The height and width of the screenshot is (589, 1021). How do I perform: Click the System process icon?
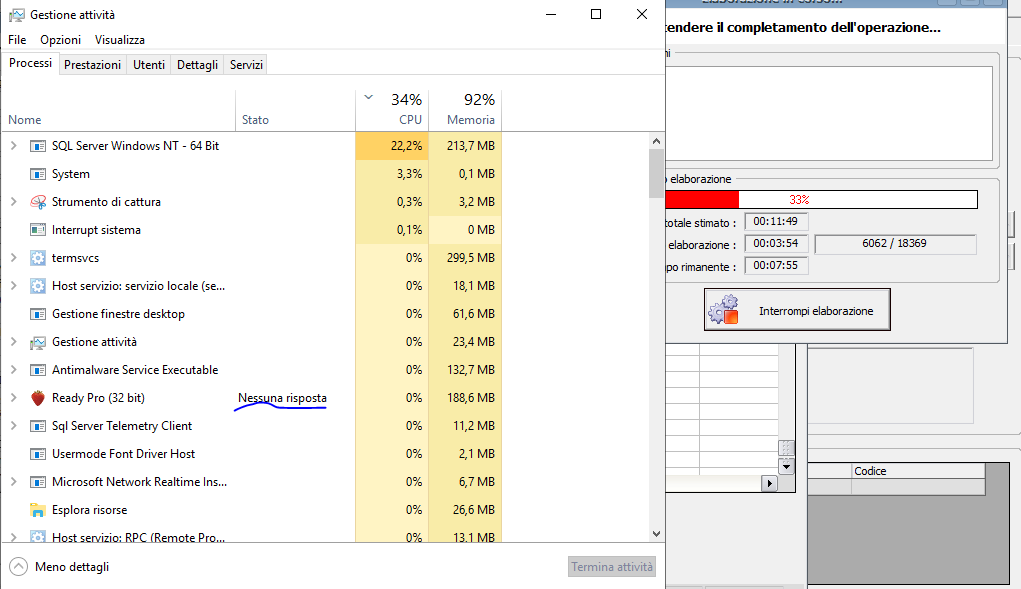tap(38, 174)
